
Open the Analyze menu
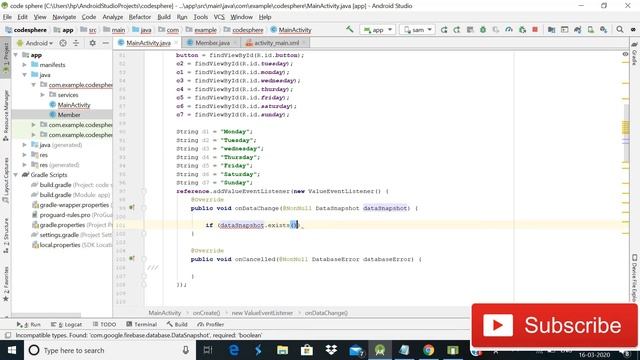tap(113, 17)
